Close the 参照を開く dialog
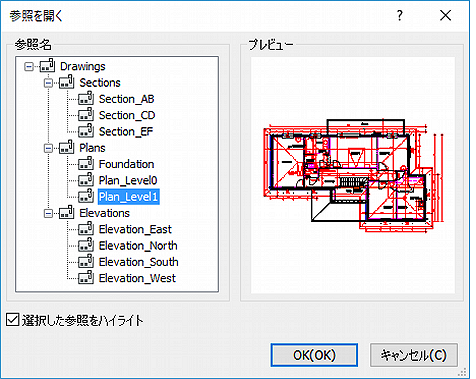Image resolution: width=476 pixels, height=379 pixels. point(445,15)
